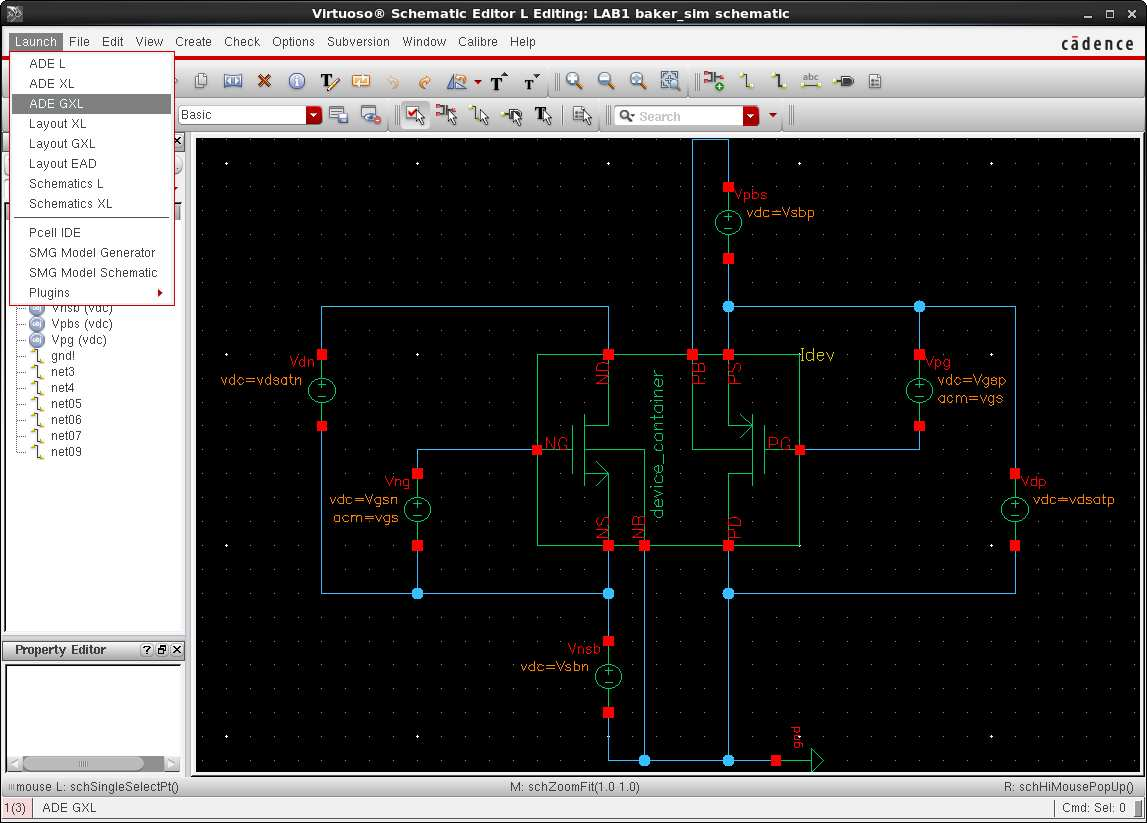
Task: Toggle the Select Other Objects filter
Action: 582,115
